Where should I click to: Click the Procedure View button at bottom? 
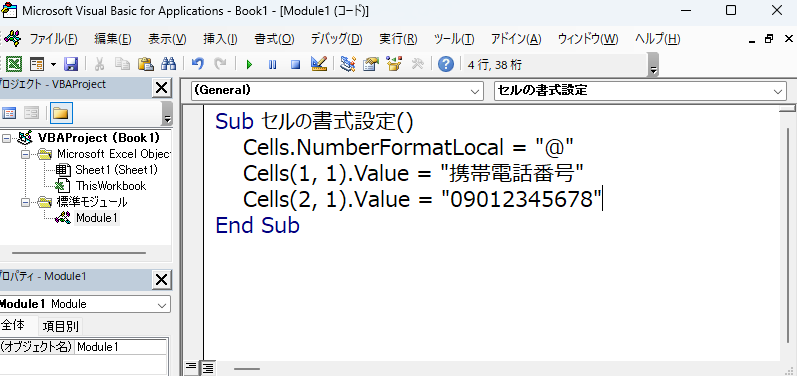191,366
